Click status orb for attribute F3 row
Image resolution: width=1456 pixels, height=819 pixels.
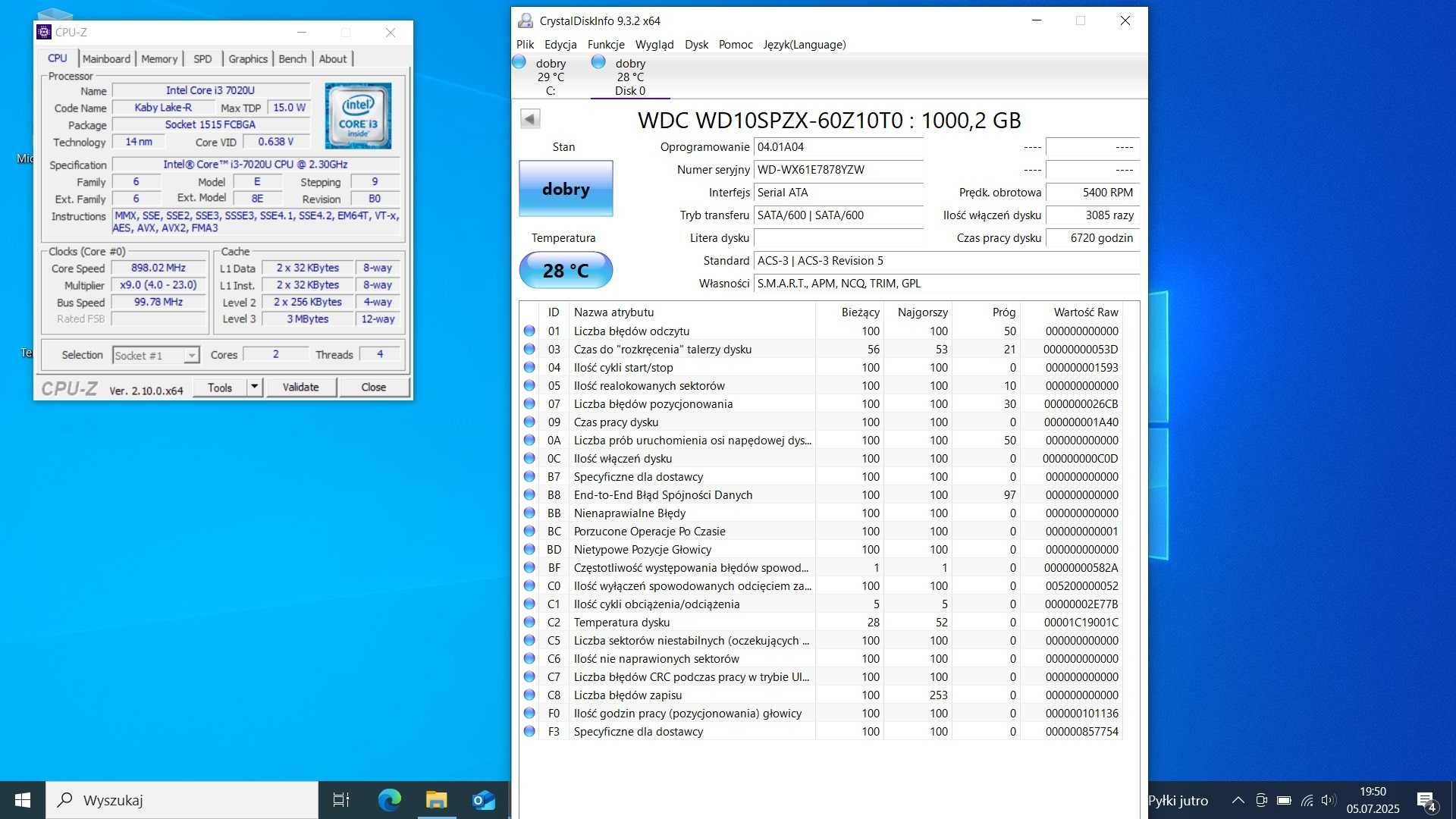pos(529,731)
